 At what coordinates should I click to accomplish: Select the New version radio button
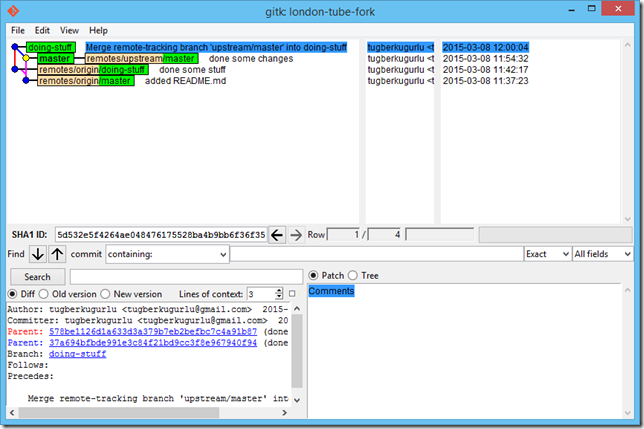coord(105,294)
